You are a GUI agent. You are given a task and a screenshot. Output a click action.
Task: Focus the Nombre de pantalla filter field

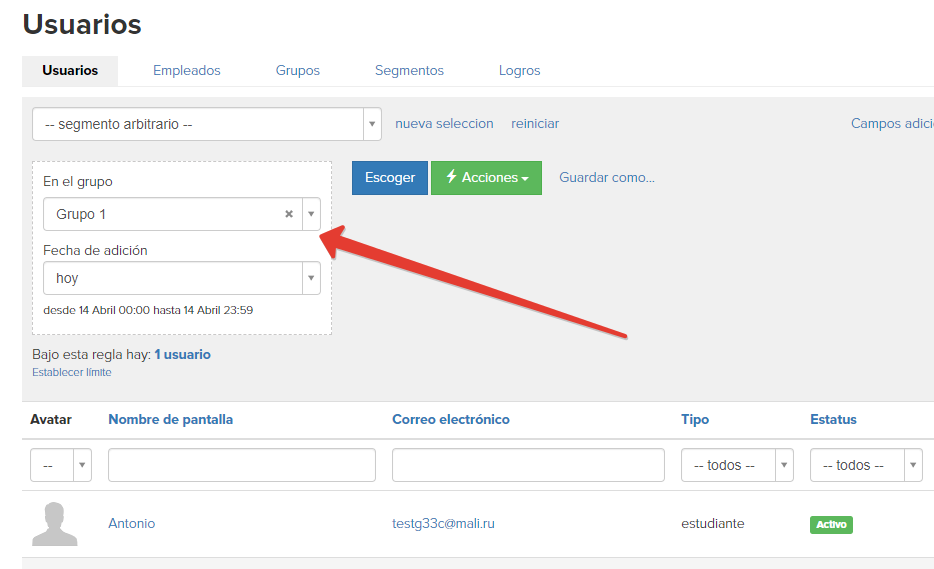click(242, 465)
